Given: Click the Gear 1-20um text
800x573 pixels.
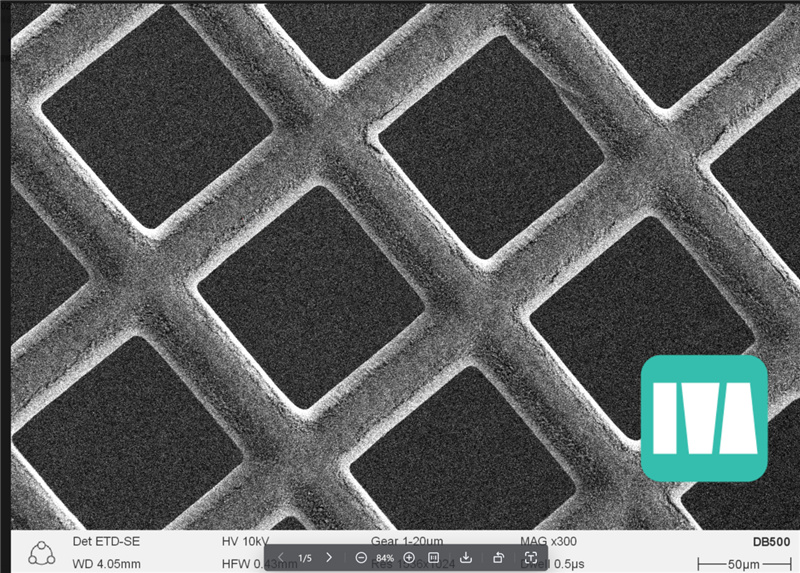Looking at the screenshot, I should point(407,541).
